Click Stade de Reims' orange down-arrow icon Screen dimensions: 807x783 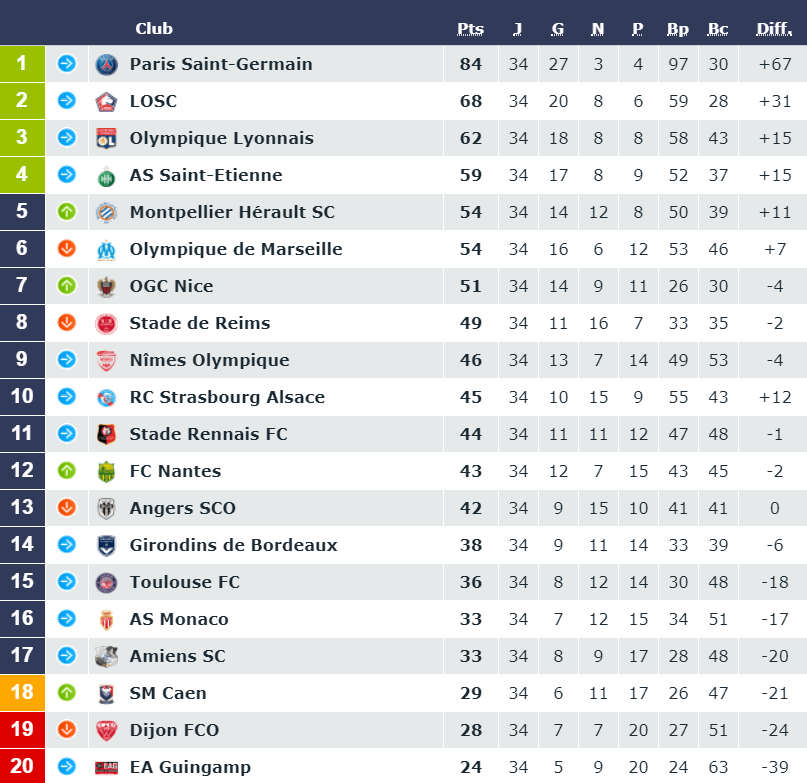(x=66, y=322)
